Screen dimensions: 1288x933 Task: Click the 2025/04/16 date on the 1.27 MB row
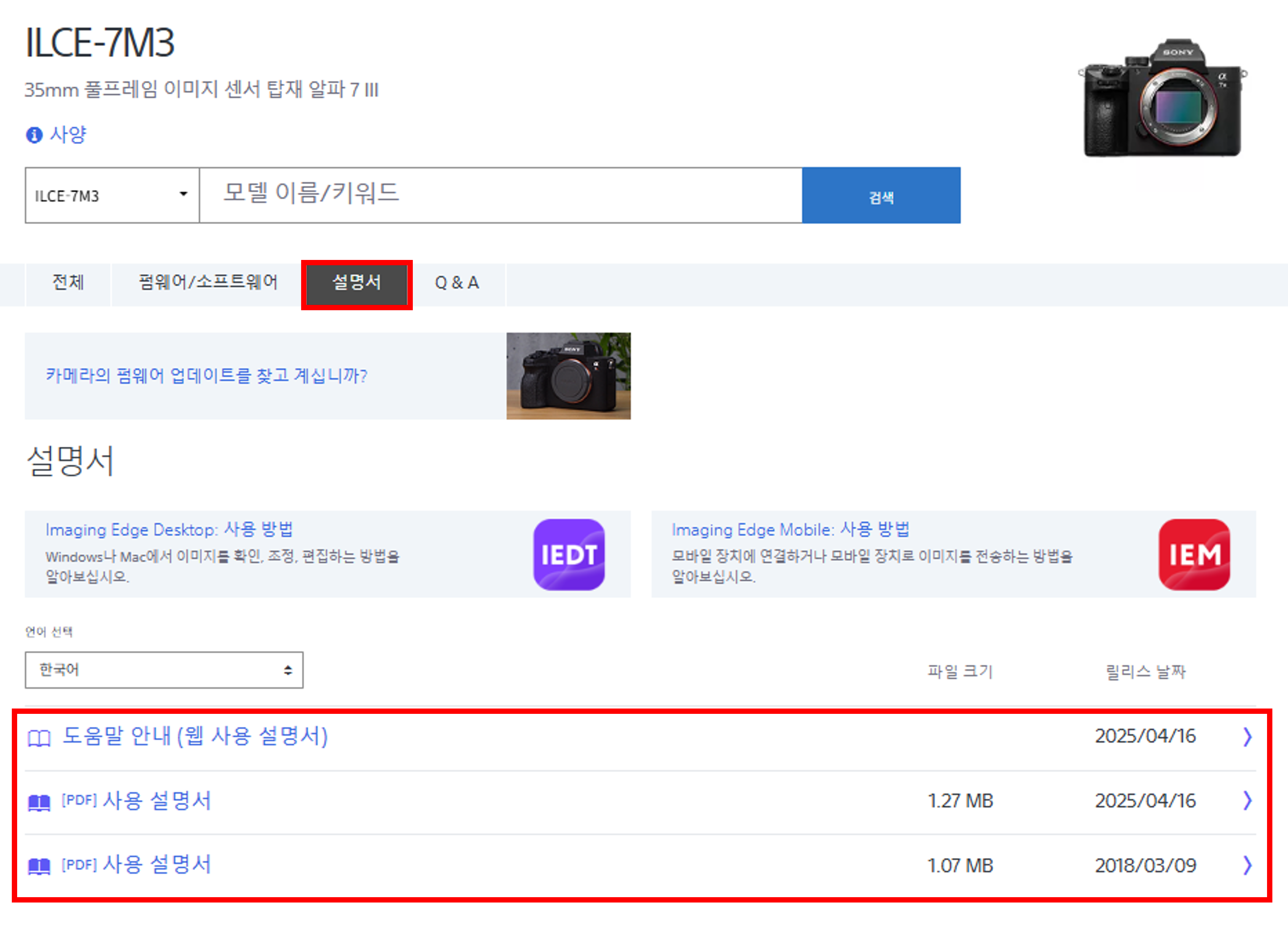pyautogui.click(x=1145, y=801)
